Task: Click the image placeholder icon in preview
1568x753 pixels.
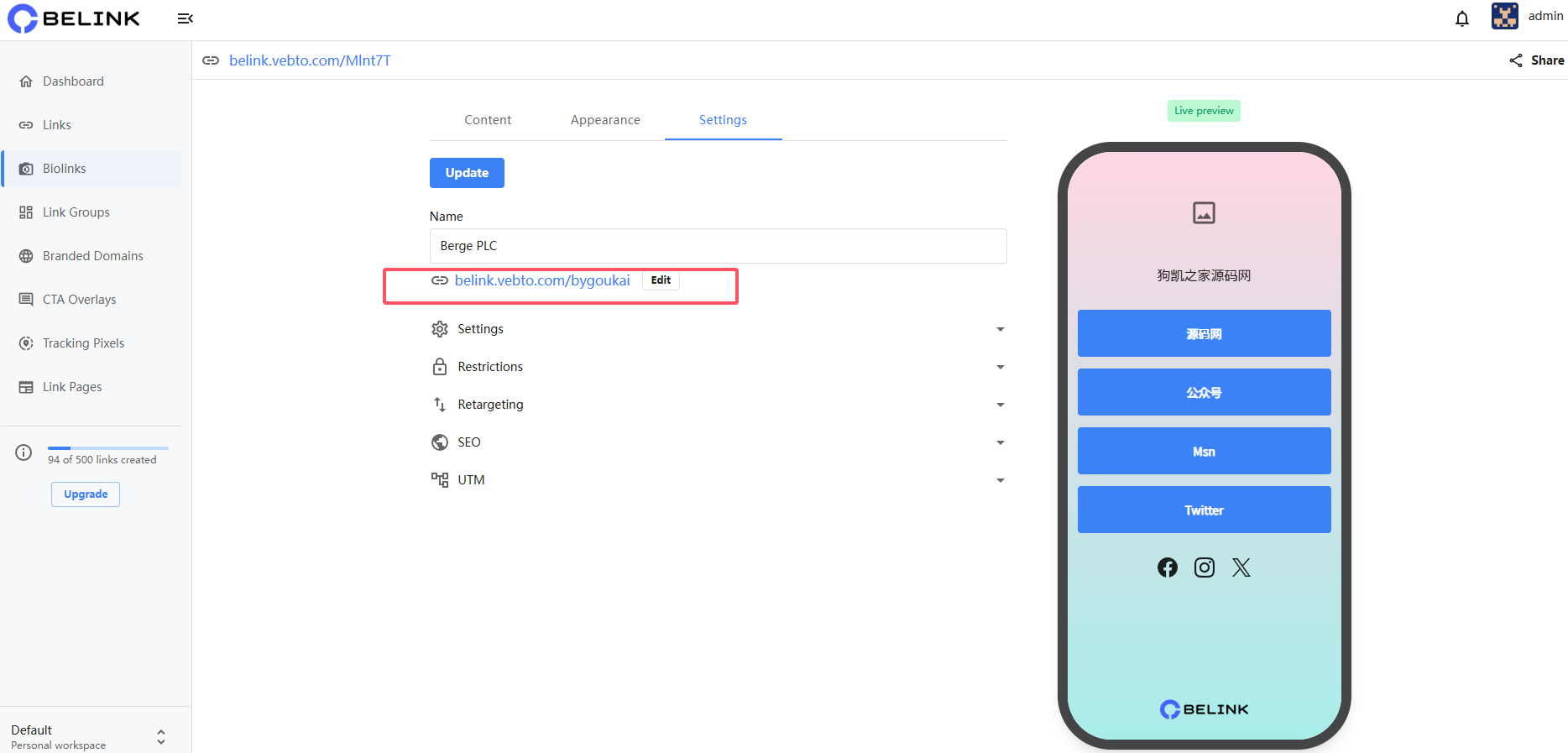Action: (x=1204, y=213)
